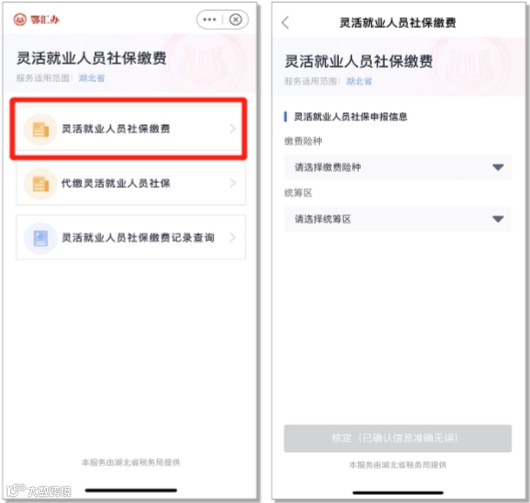Click 湖北省 link on right screen

tap(359, 81)
